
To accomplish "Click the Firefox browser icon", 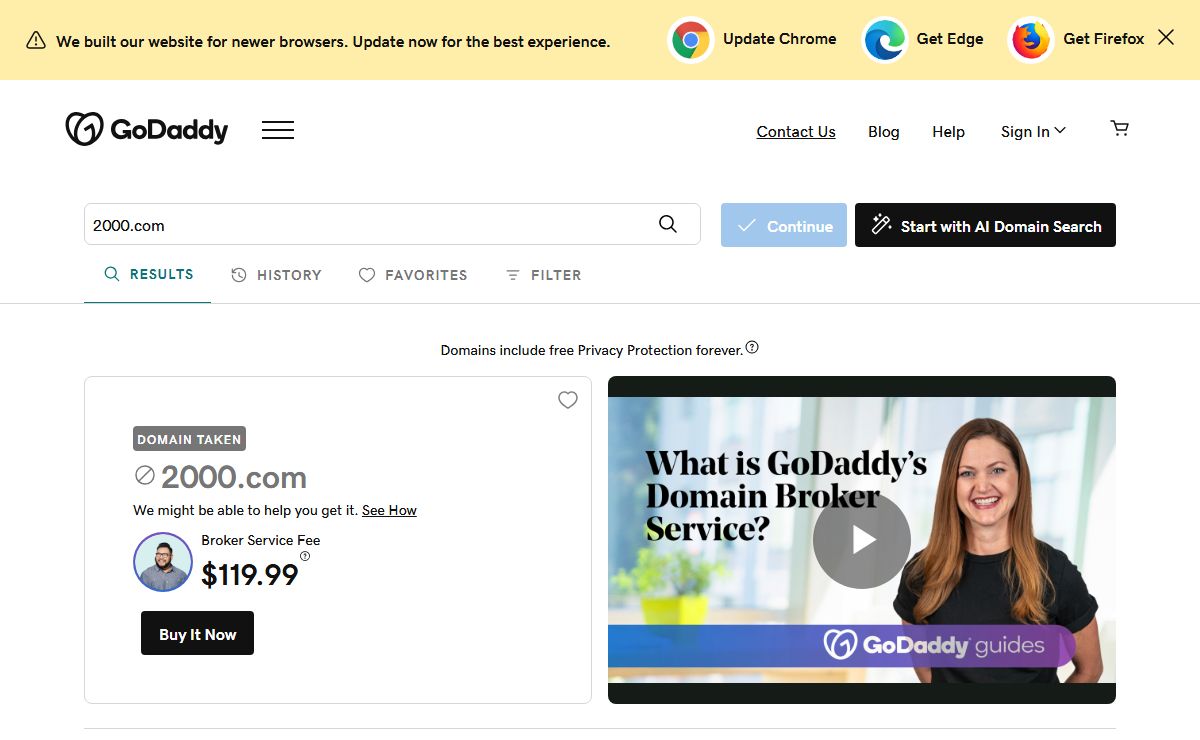I will pos(1031,40).
